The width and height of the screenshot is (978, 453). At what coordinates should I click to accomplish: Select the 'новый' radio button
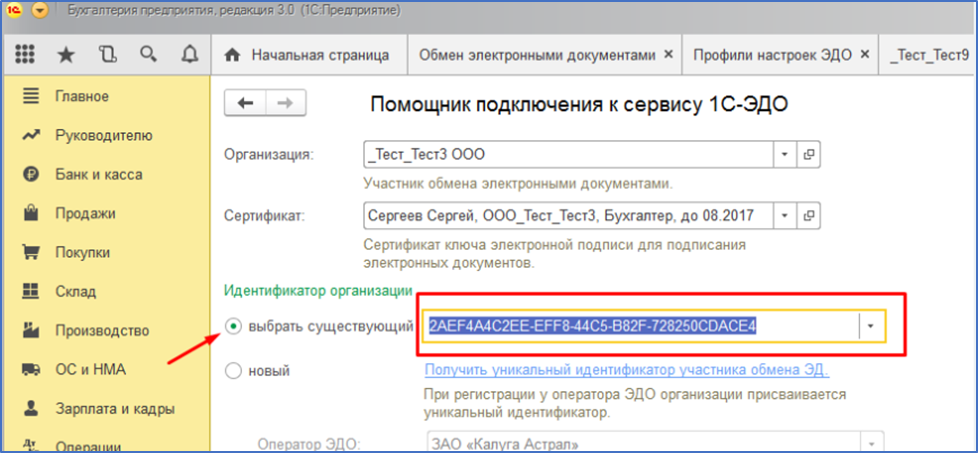click(233, 371)
